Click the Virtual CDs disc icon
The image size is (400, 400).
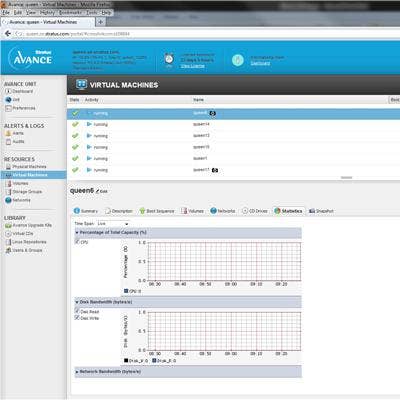pyautogui.click(x=8, y=233)
